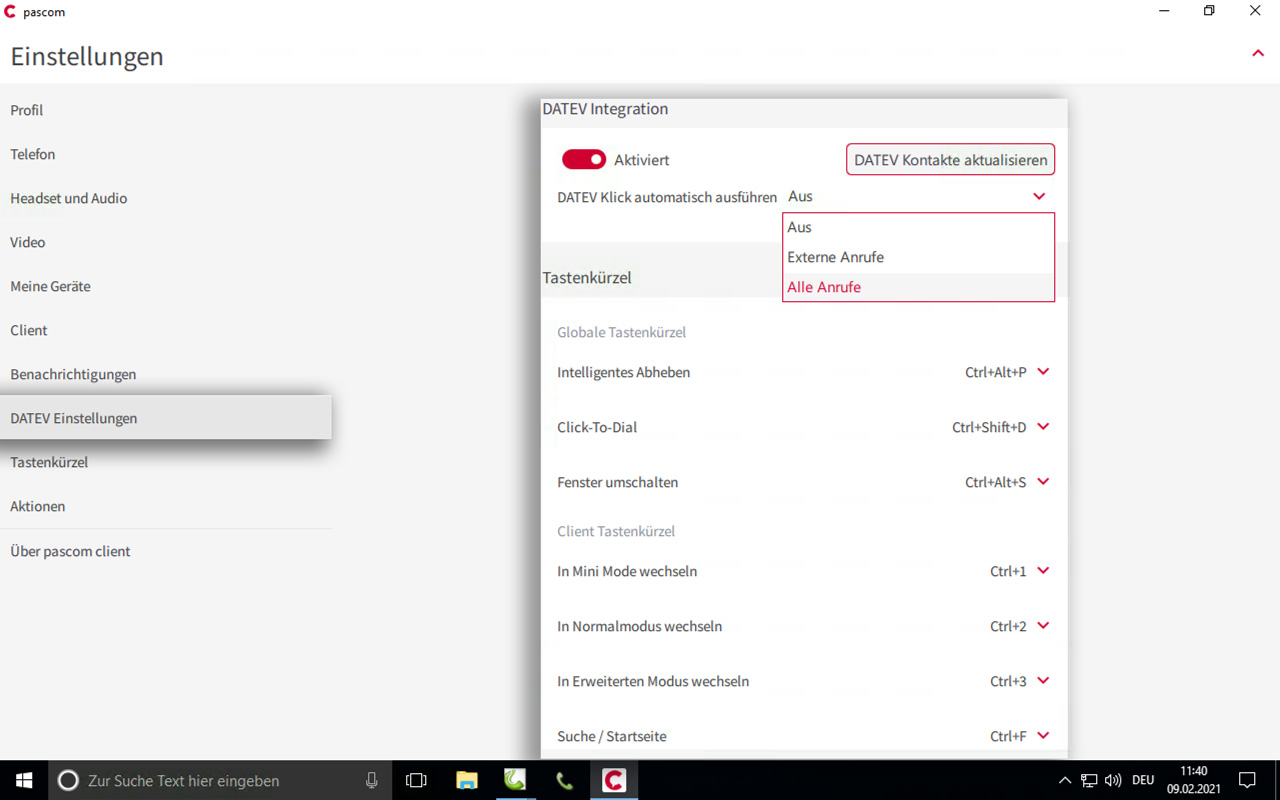Open the green app icon in taskbar

tap(515, 780)
